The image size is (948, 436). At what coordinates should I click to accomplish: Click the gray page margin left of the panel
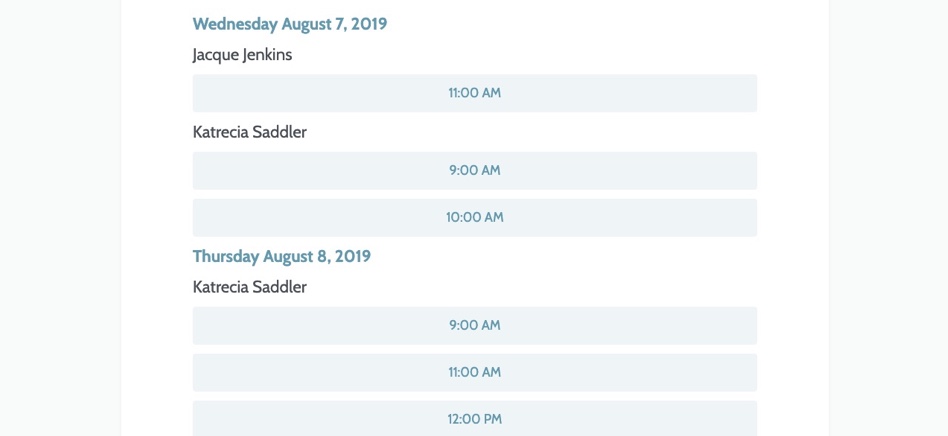click(x=60, y=218)
